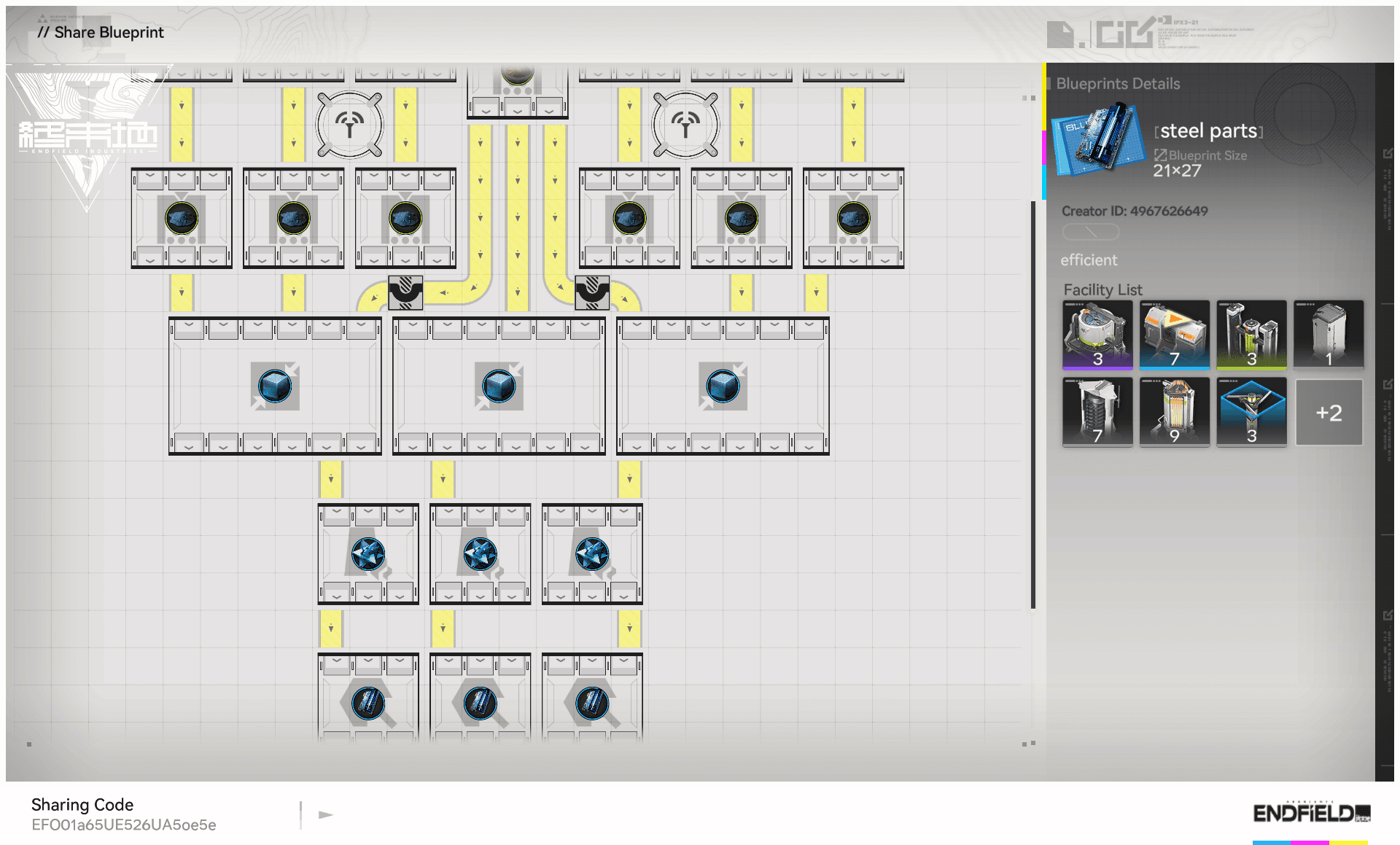The image size is (1400, 845).
Task: Click the green facility icon showing 3
Action: (x=1251, y=335)
